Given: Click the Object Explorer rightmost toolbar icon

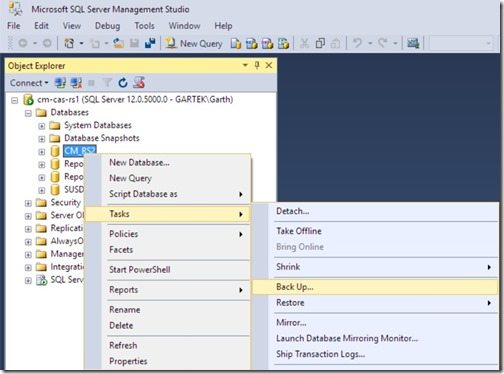Looking at the screenshot, I should coord(139,83).
